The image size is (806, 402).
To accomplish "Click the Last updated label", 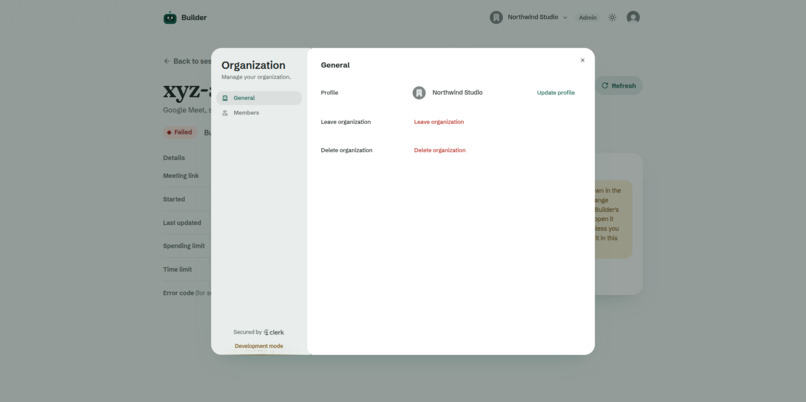I will pos(182,223).
